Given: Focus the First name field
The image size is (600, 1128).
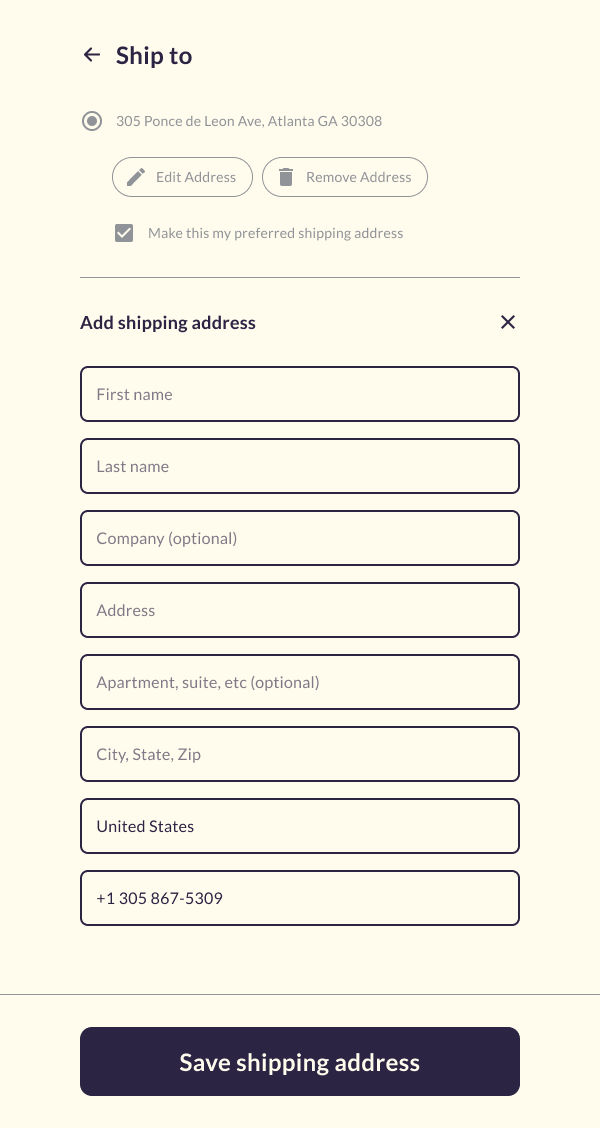Looking at the screenshot, I should tap(300, 394).
